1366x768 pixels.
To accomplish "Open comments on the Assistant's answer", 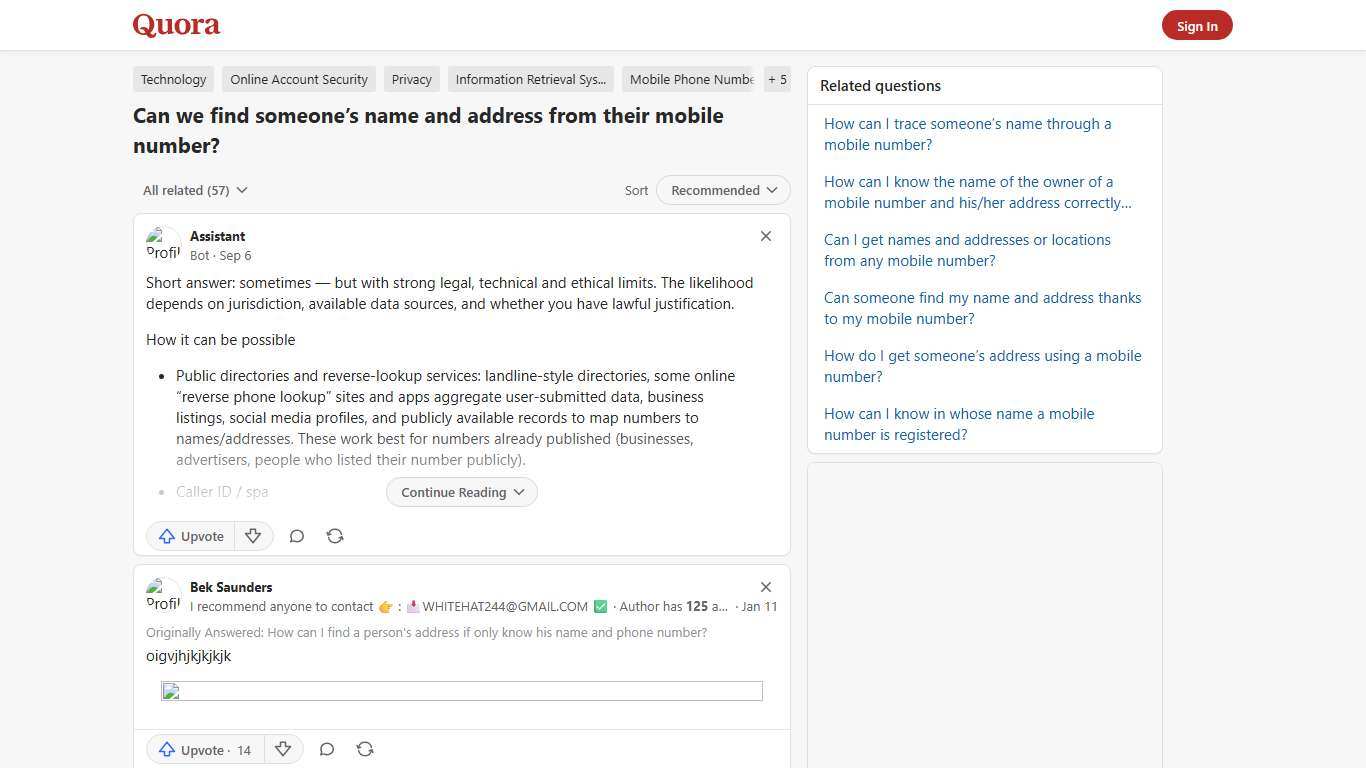I will (296, 536).
